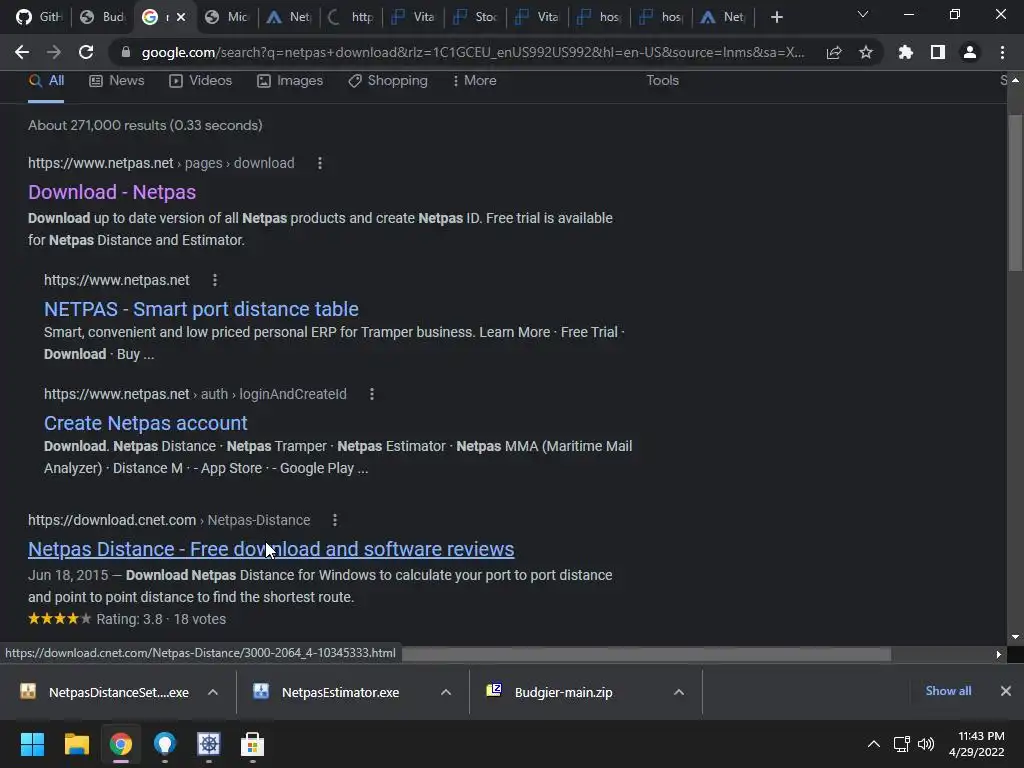Open the Chrome profile icon
This screenshot has height=768, width=1024.
(970, 52)
